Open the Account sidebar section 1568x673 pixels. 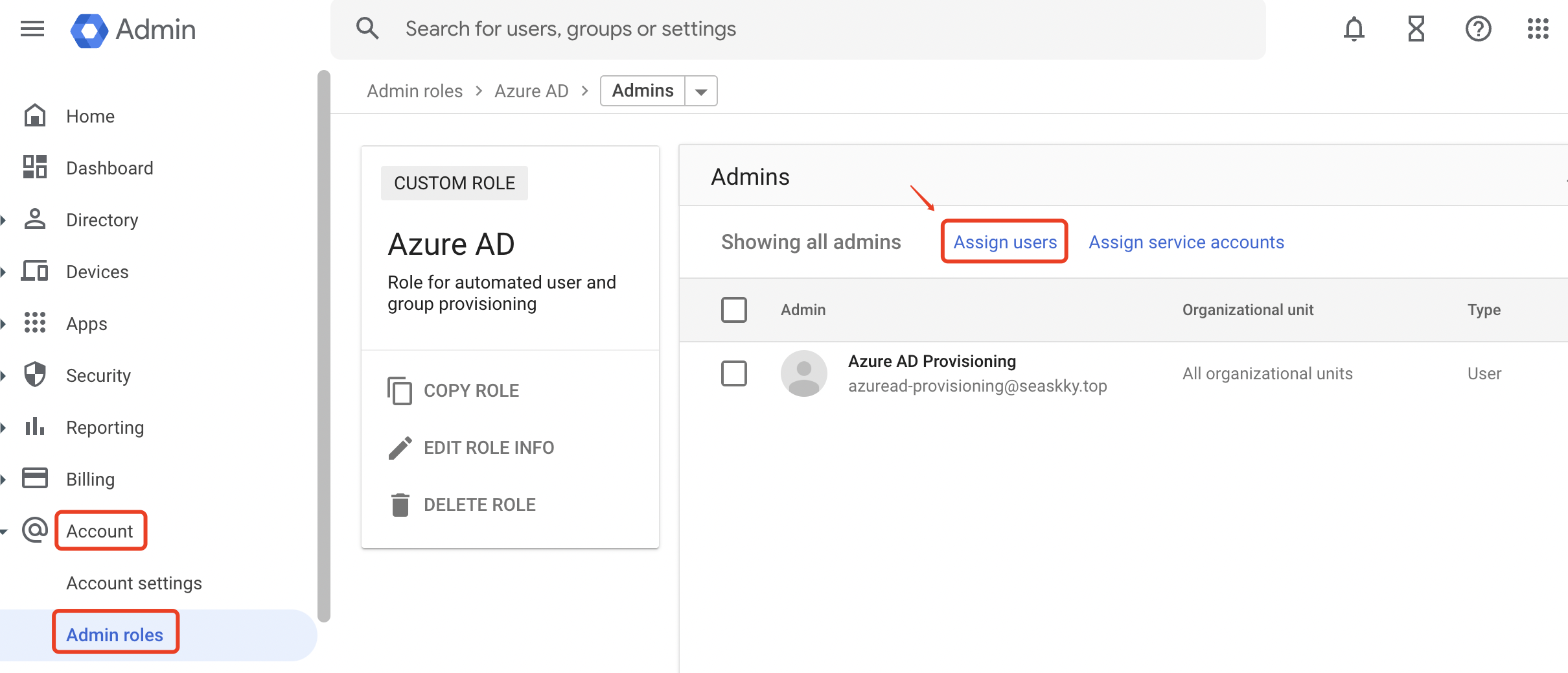coord(100,531)
